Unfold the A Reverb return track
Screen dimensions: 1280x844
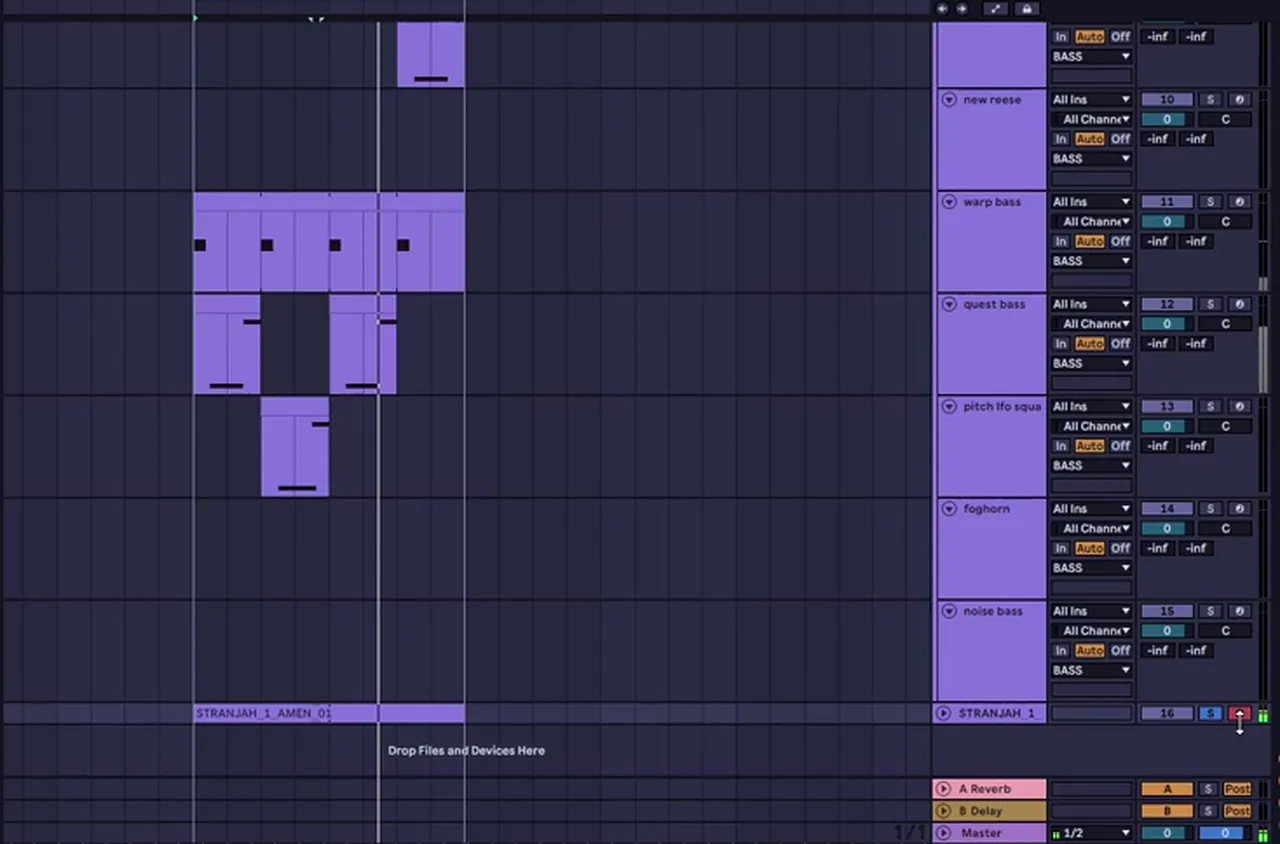point(943,789)
